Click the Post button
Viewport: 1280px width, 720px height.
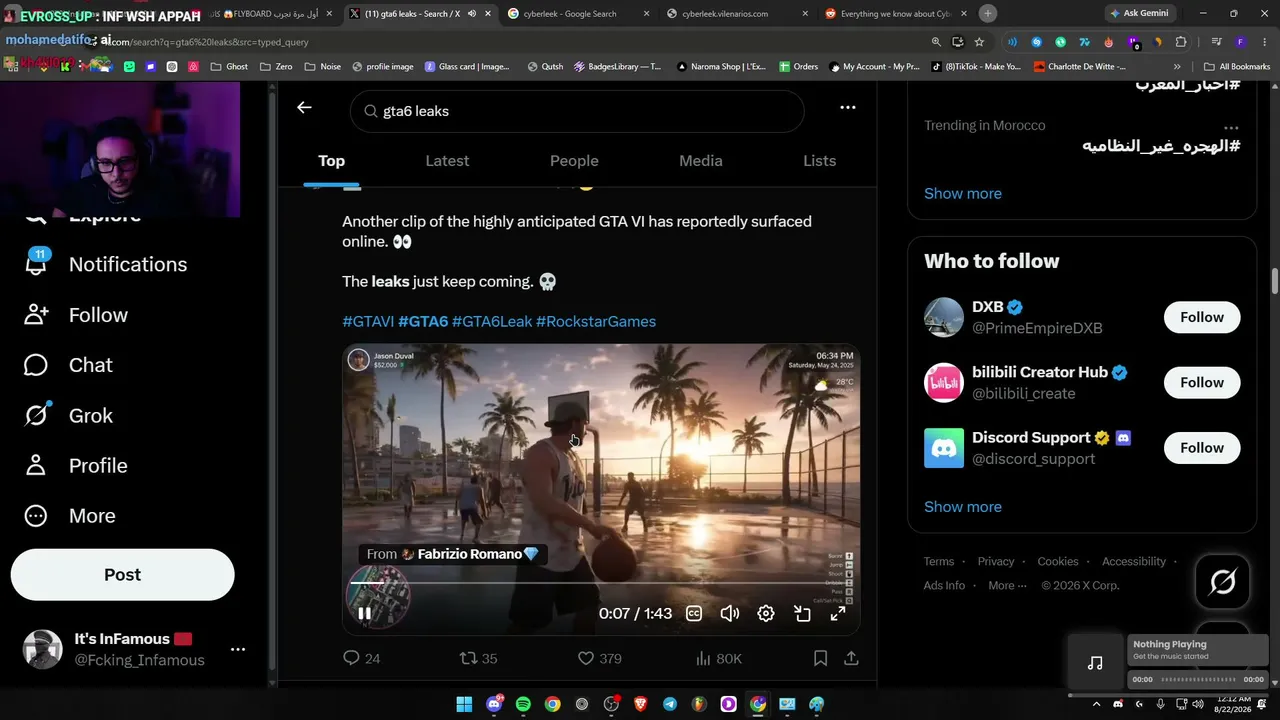pyautogui.click(x=122, y=575)
